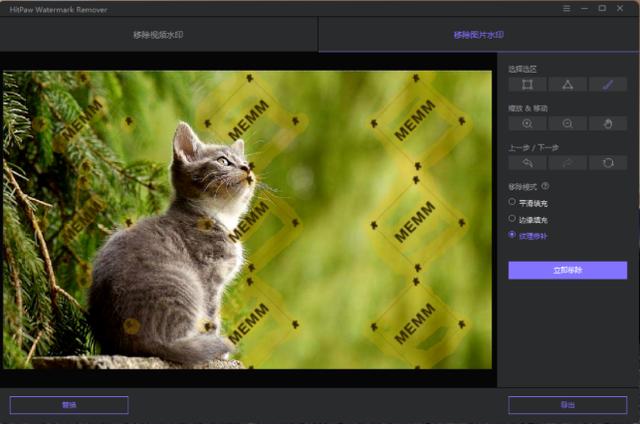Choose the 平滑填充 removal mode

click(x=513, y=201)
